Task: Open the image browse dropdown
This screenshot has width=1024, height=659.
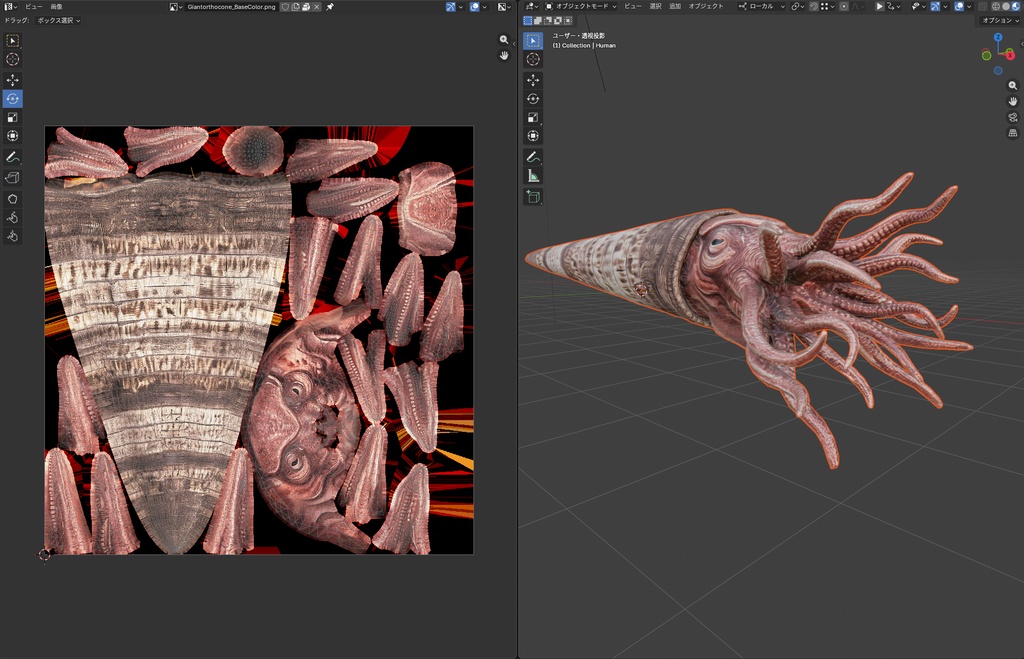Action: (176, 7)
